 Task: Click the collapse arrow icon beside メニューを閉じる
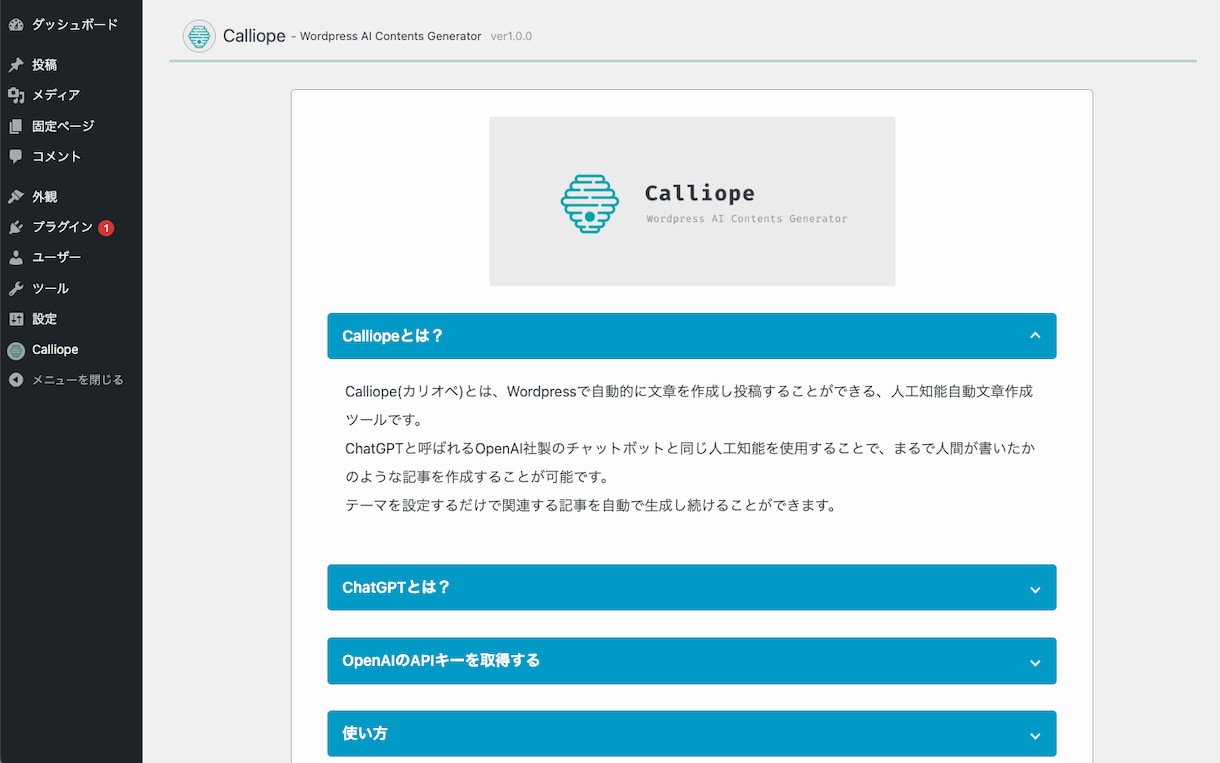(16, 380)
